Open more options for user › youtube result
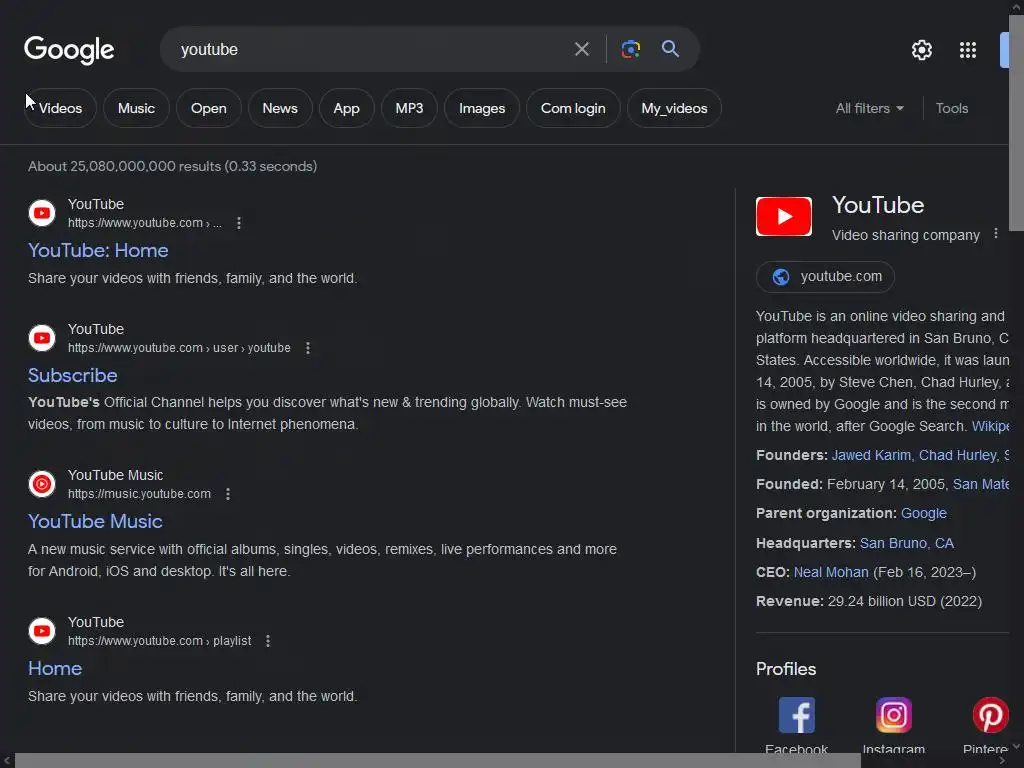 [308, 348]
